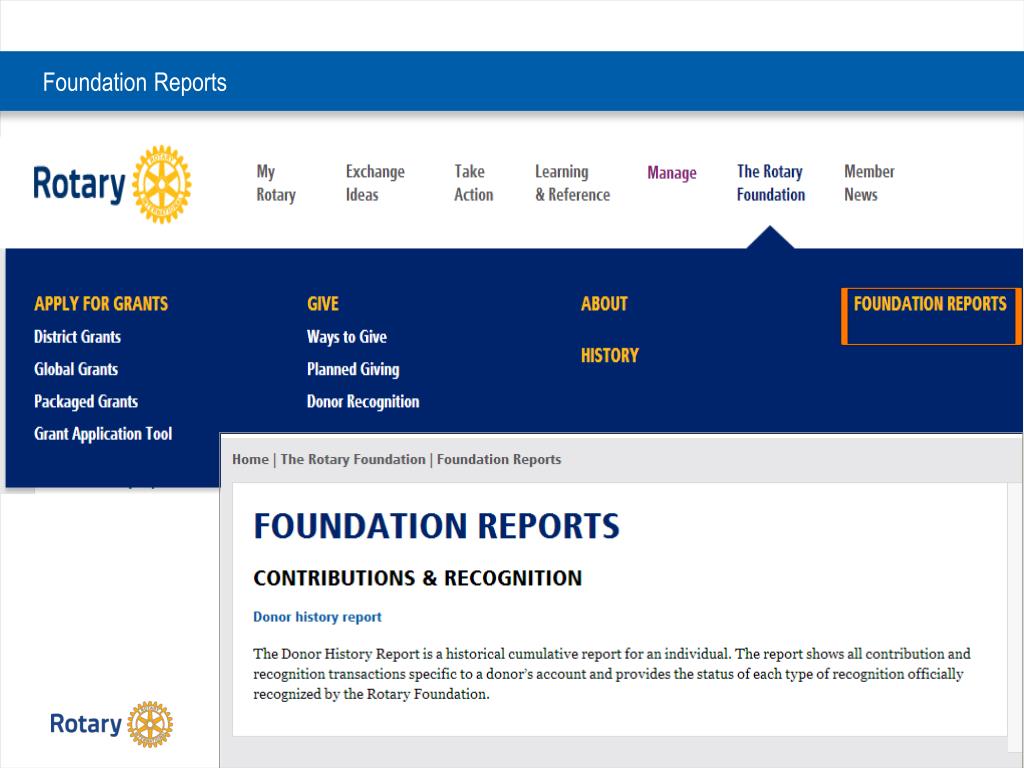
Task: Open the Learning & Reference menu
Action: 572,184
